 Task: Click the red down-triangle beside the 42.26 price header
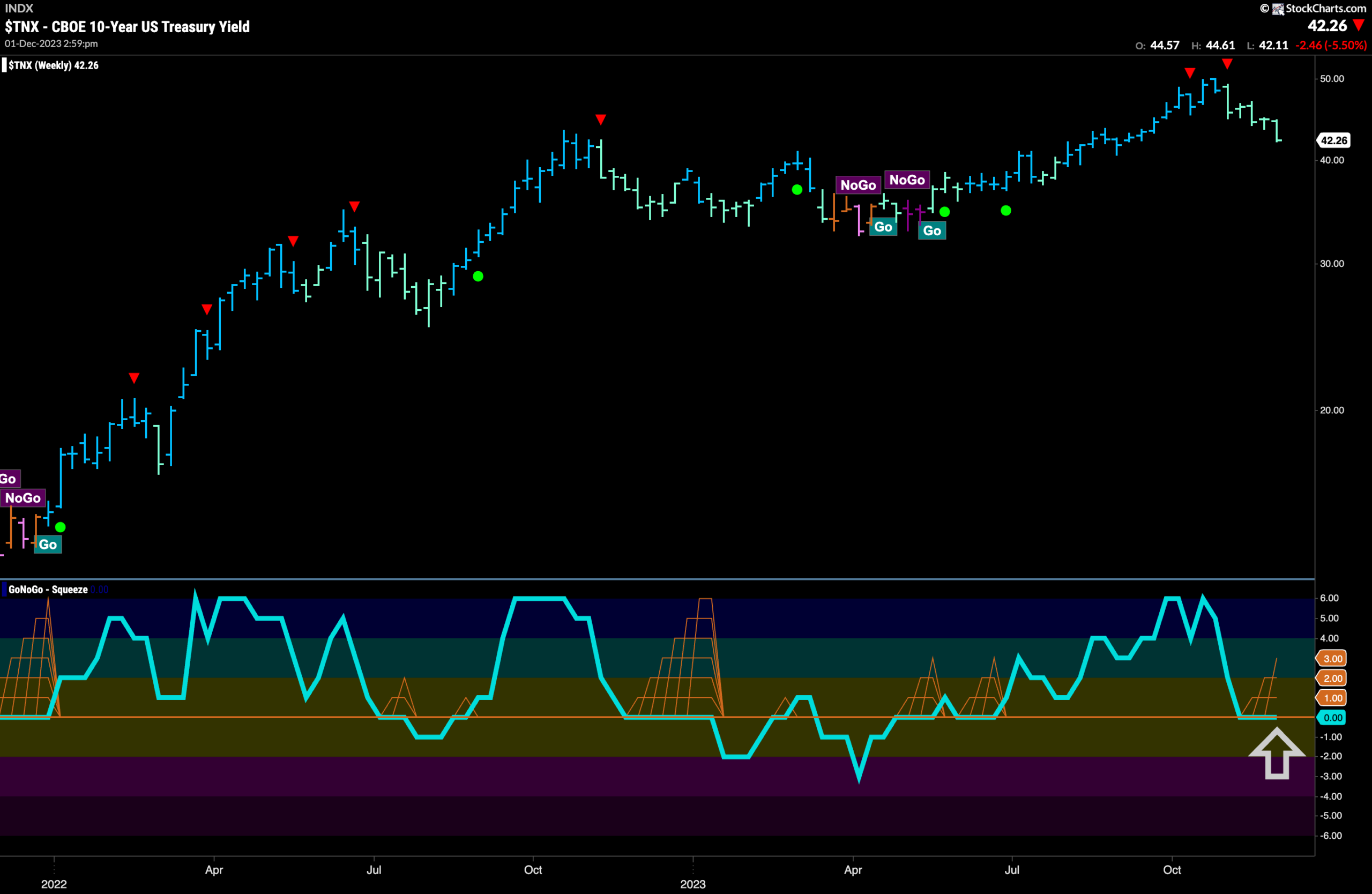[1359, 25]
